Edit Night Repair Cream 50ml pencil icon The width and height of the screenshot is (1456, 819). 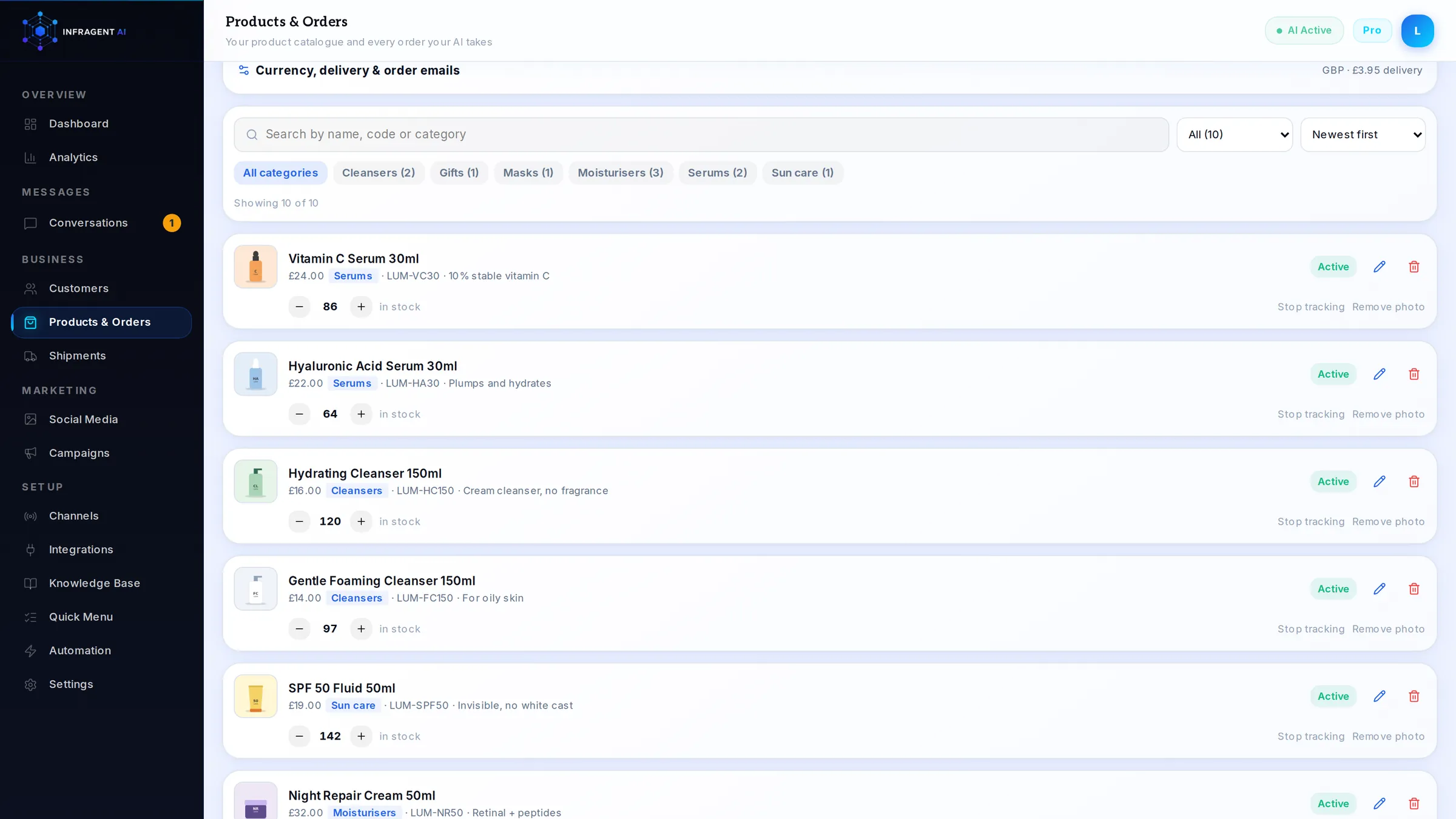pos(1380,804)
